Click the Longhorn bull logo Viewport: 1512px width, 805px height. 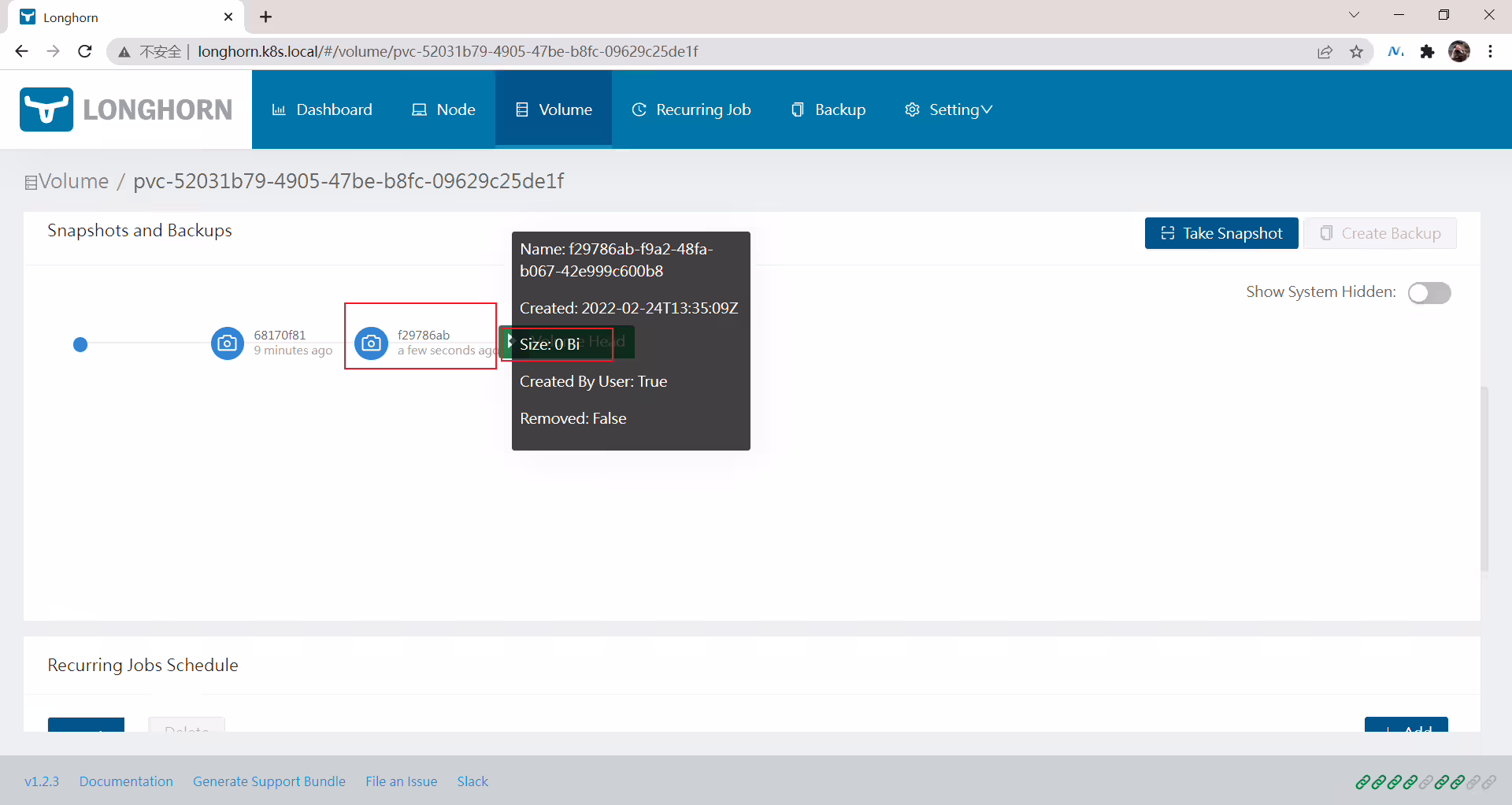pos(46,109)
